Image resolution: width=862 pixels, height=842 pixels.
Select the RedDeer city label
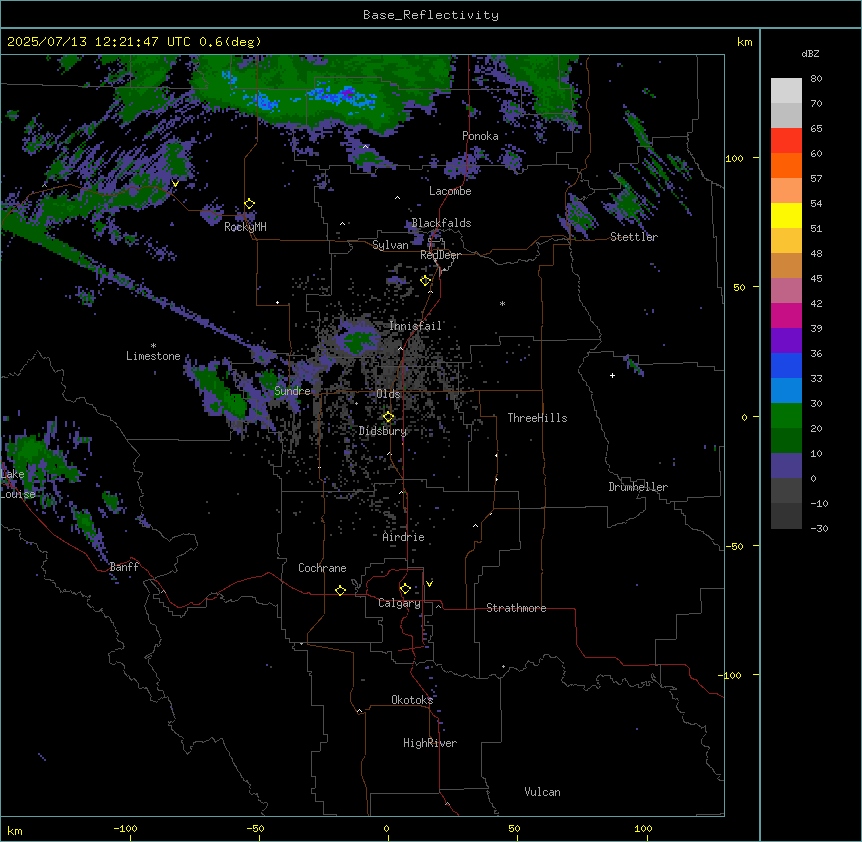(x=440, y=255)
